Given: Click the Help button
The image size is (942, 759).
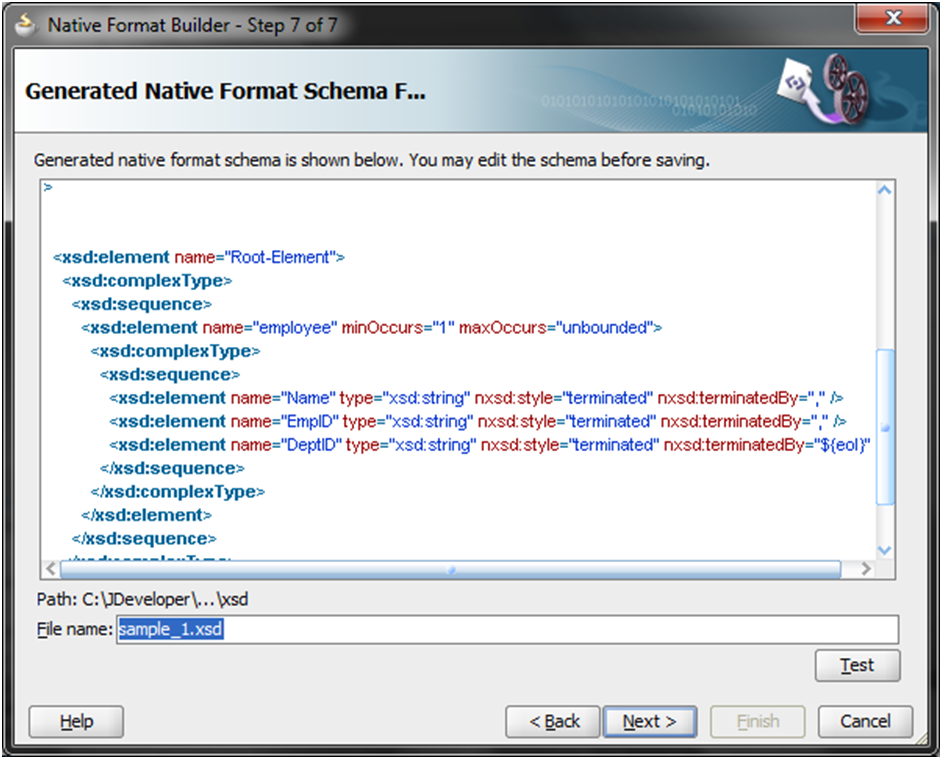Looking at the screenshot, I should tap(75, 721).
